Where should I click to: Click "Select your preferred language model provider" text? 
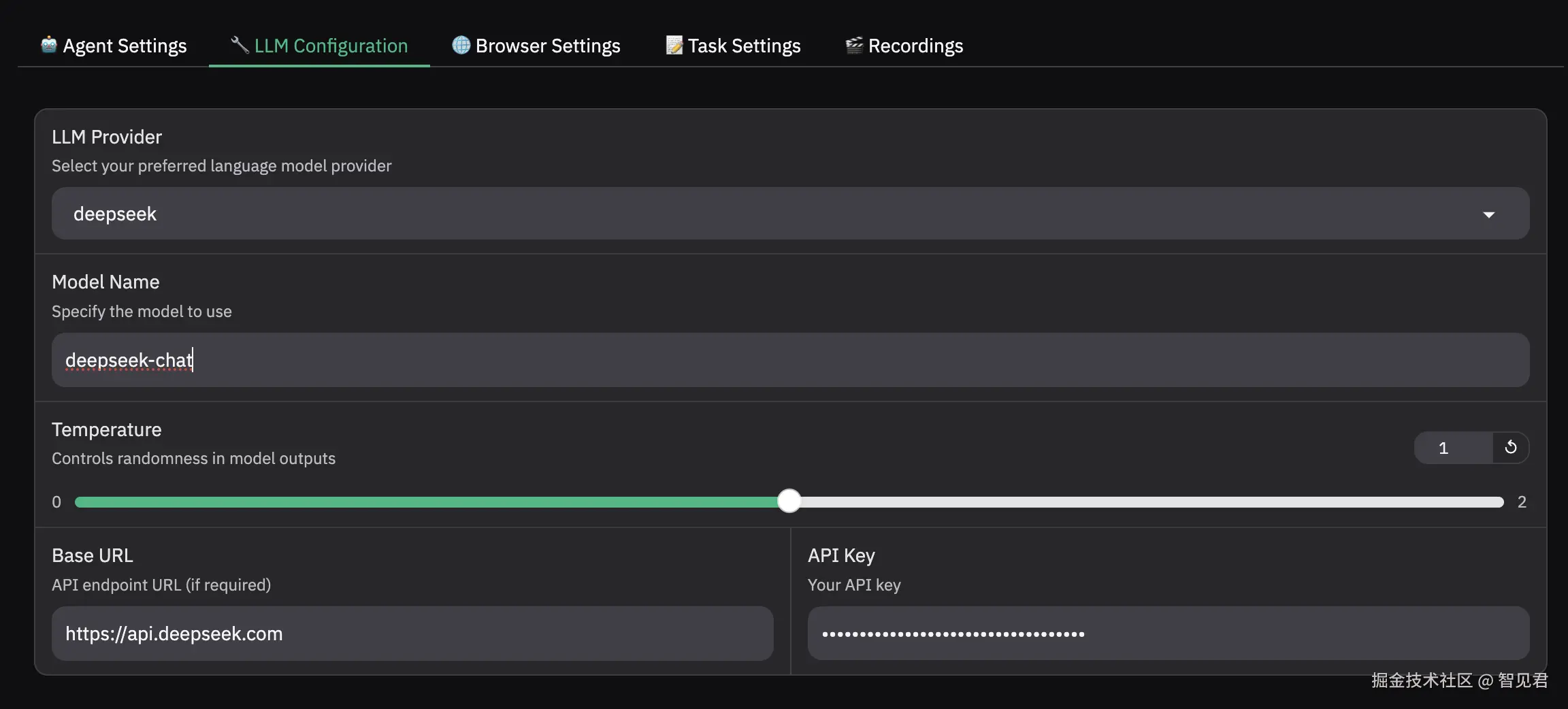pos(222,166)
